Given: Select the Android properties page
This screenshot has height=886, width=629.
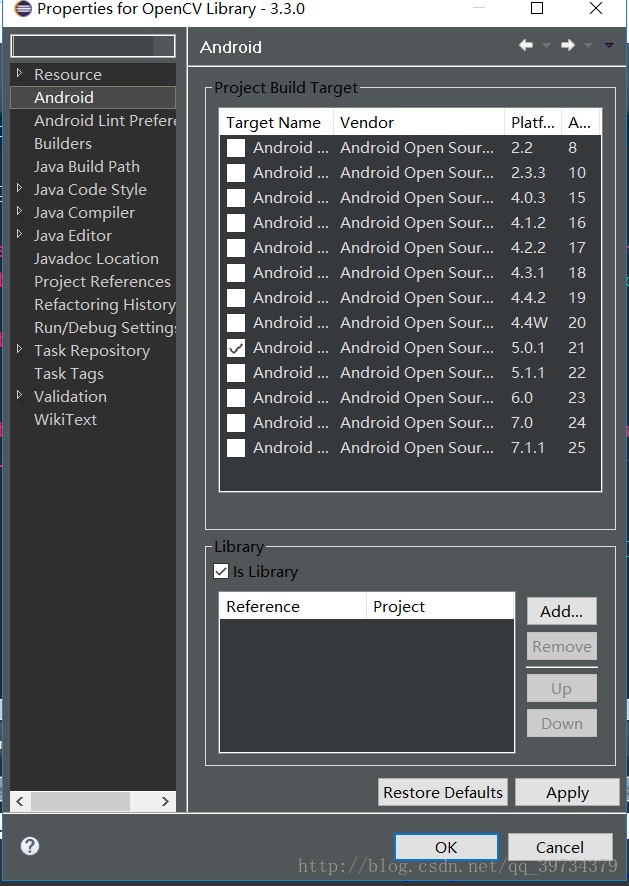Looking at the screenshot, I should click(64, 97).
